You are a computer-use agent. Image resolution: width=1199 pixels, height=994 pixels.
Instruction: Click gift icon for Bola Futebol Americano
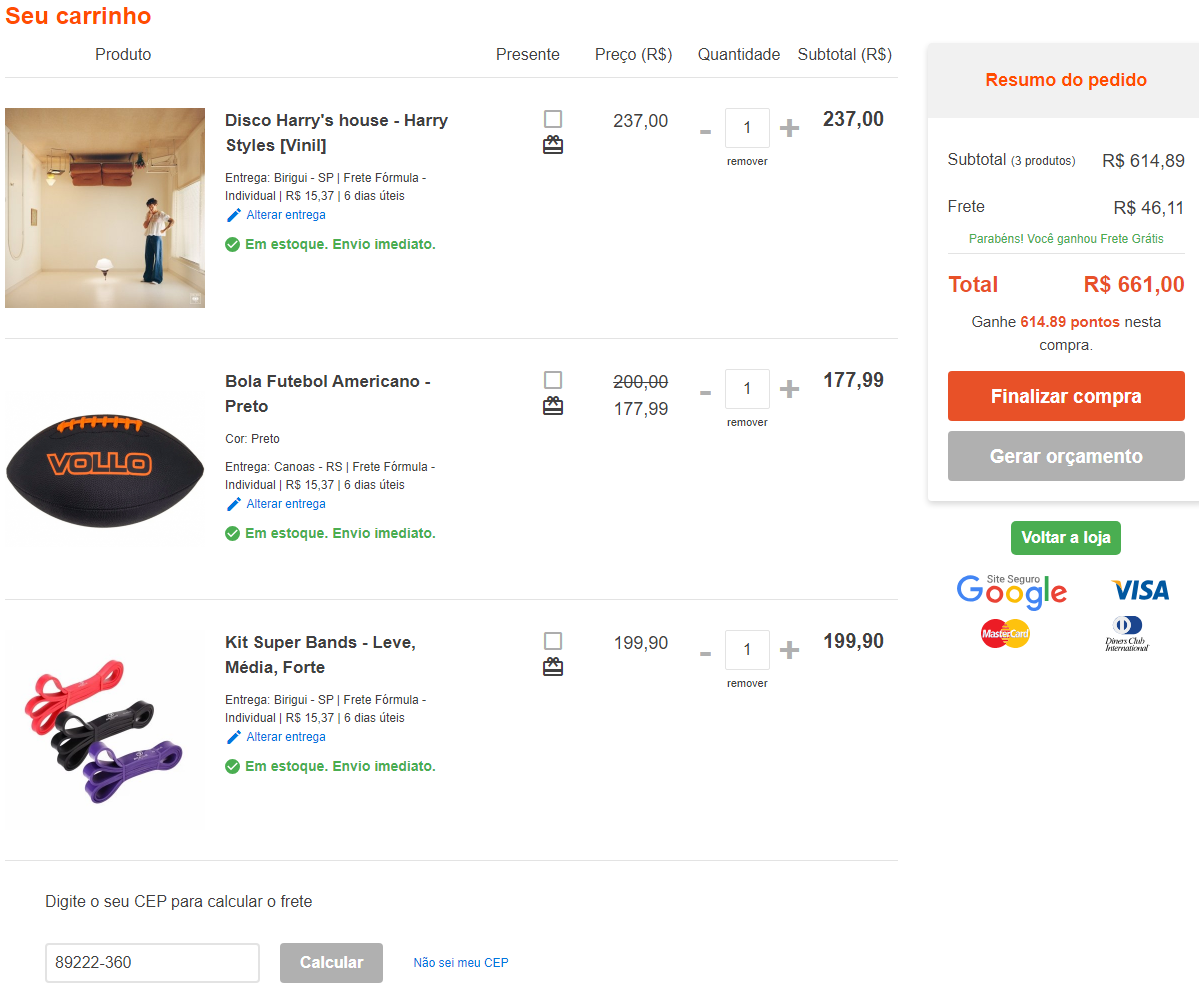pyautogui.click(x=553, y=405)
